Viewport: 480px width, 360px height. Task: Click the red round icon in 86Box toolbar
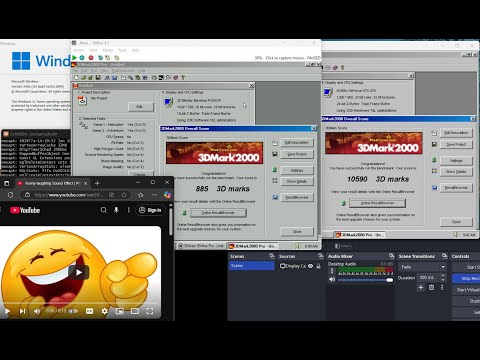click(91, 58)
